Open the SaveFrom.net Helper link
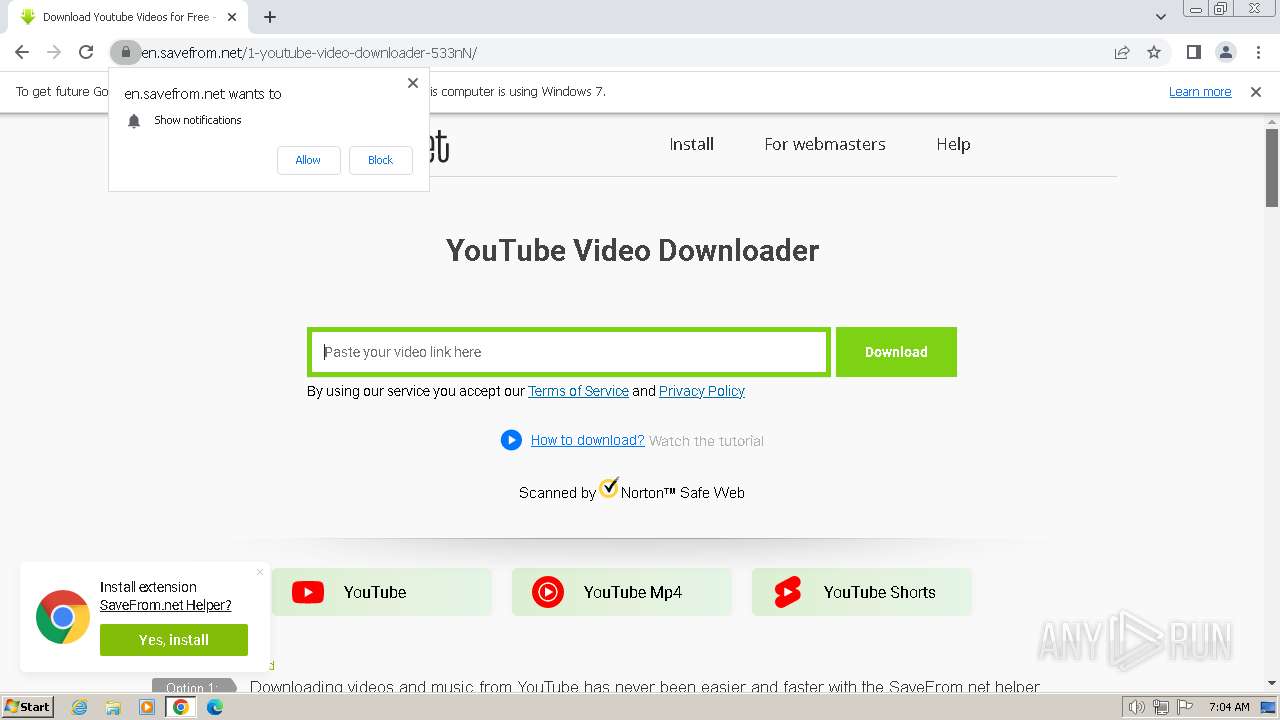Viewport: 1280px width, 720px height. (165, 605)
